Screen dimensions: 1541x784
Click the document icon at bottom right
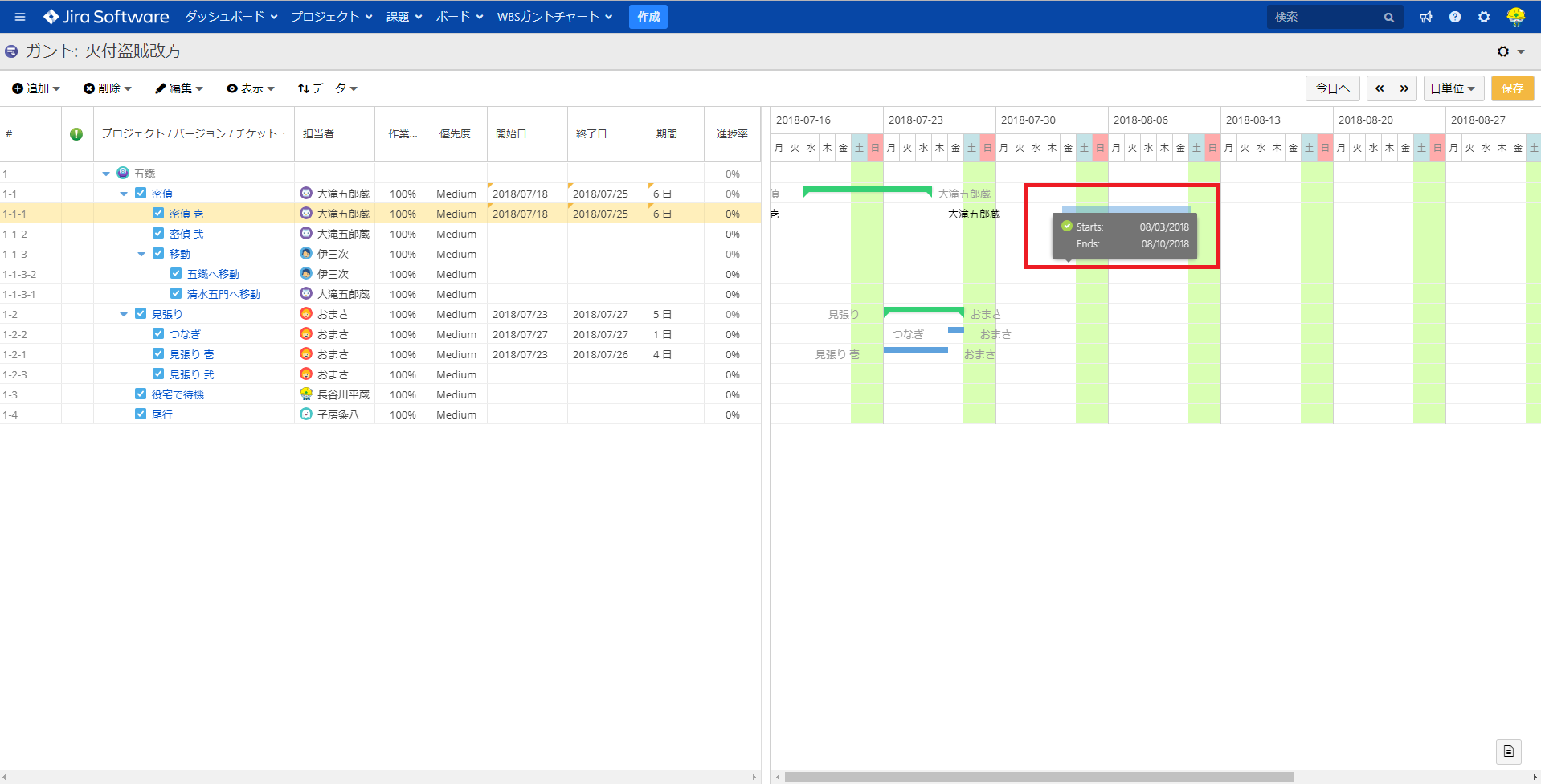(1509, 751)
